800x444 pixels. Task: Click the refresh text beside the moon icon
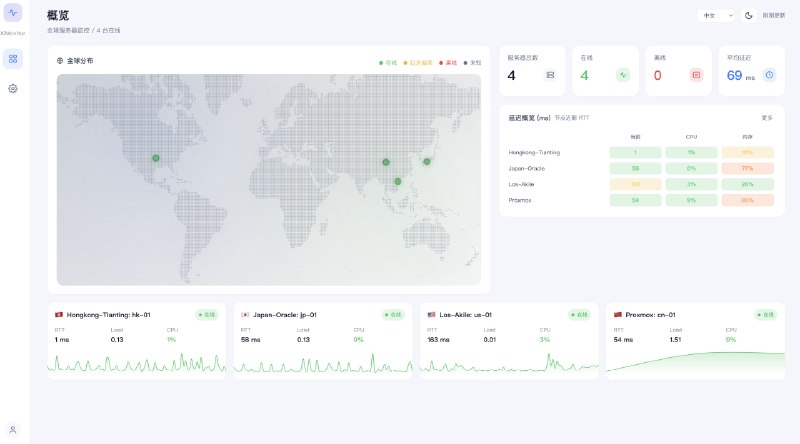[773, 15]
